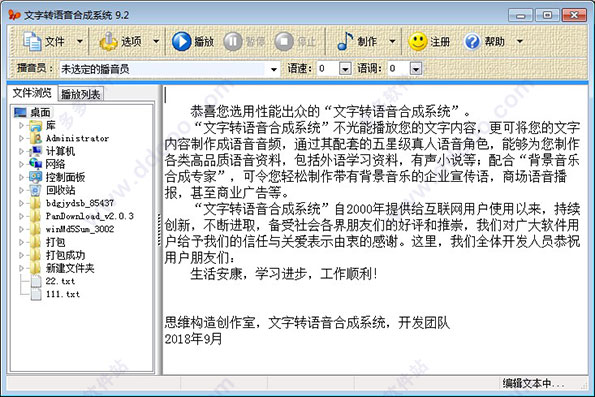Screen dimensions: 595x397
Task: Expand the 文件 dropdown arrow
Action: [x=80, y=41]
